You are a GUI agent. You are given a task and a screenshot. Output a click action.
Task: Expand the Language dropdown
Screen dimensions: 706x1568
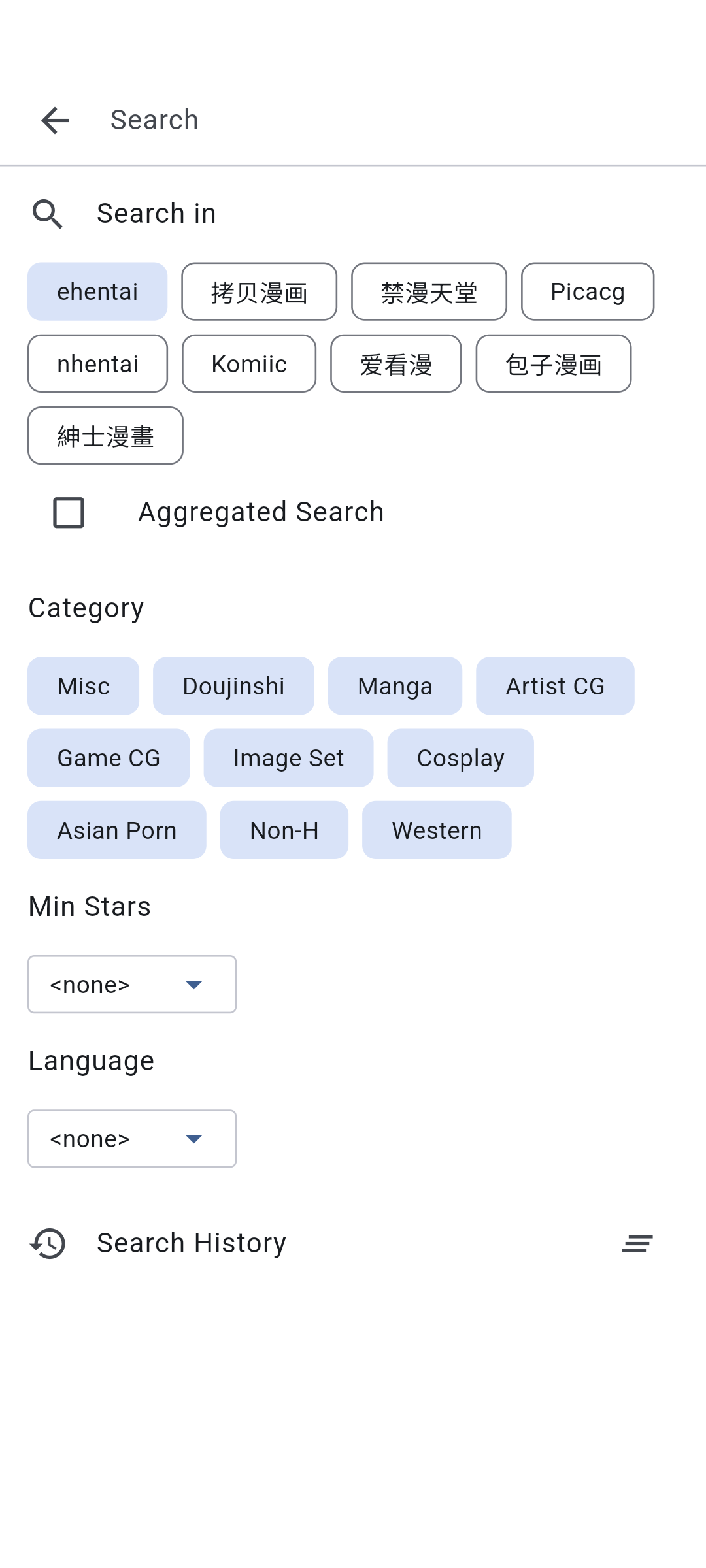[132, 1139]
